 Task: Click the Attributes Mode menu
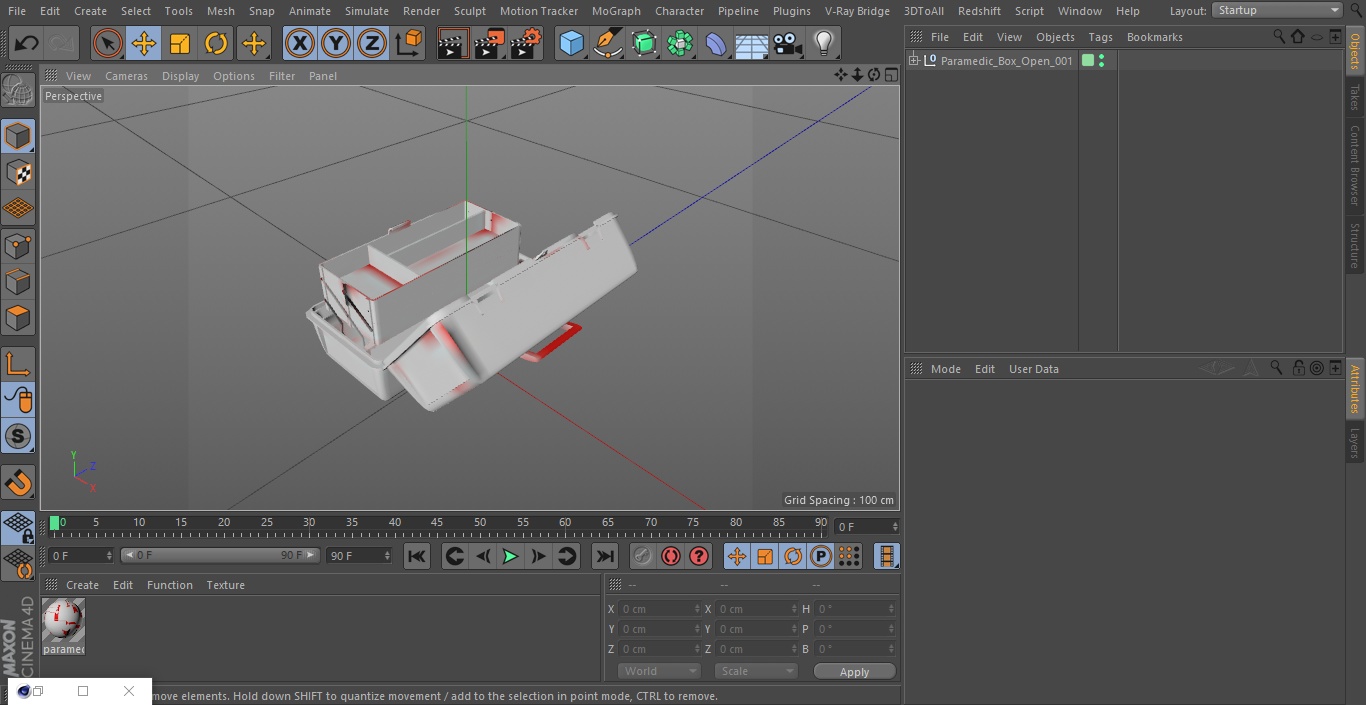click(945, 369)
